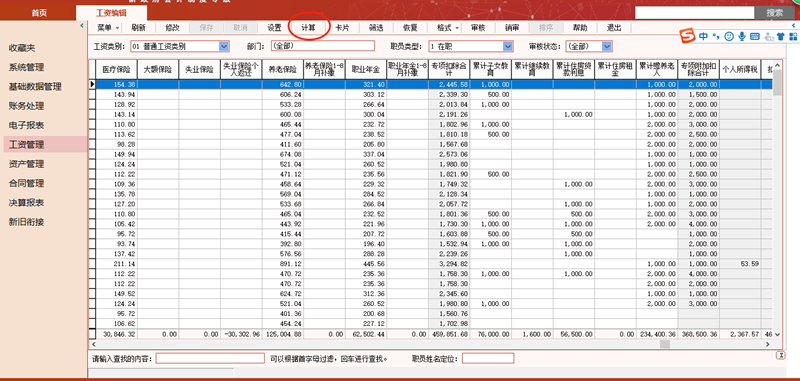Screen dimensions: 800x381
Task: Open the skin shirt icon in input bar
Action: [781, 36]
